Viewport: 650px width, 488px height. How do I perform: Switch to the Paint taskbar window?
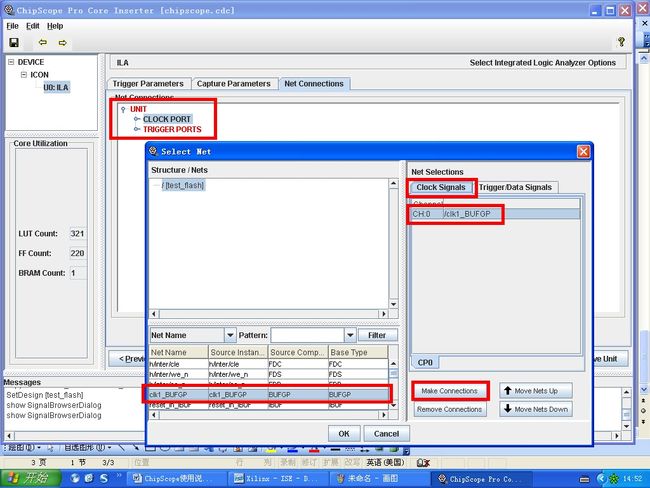[378, 478]
